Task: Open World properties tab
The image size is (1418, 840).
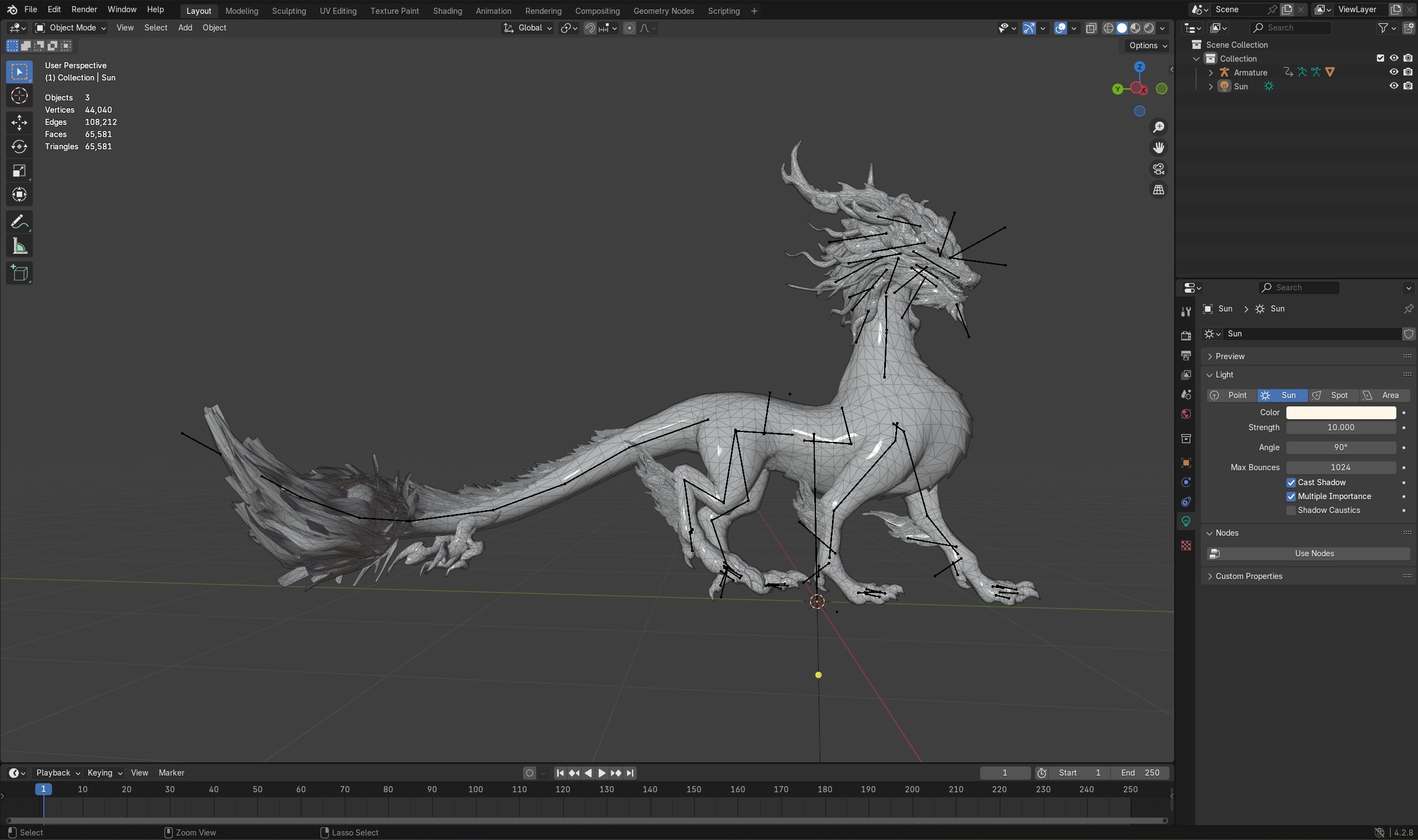Action: (x=1186, y=414)
